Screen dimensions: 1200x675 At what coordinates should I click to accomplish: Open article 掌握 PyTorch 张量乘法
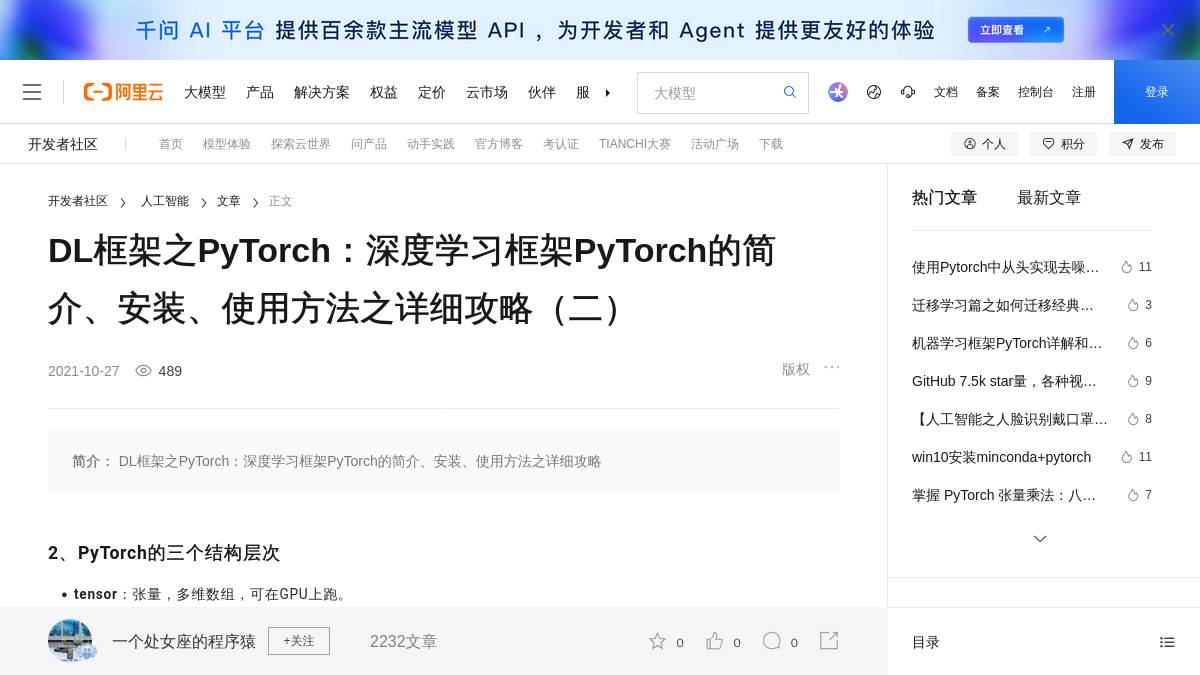click(x=1004, y=495)
